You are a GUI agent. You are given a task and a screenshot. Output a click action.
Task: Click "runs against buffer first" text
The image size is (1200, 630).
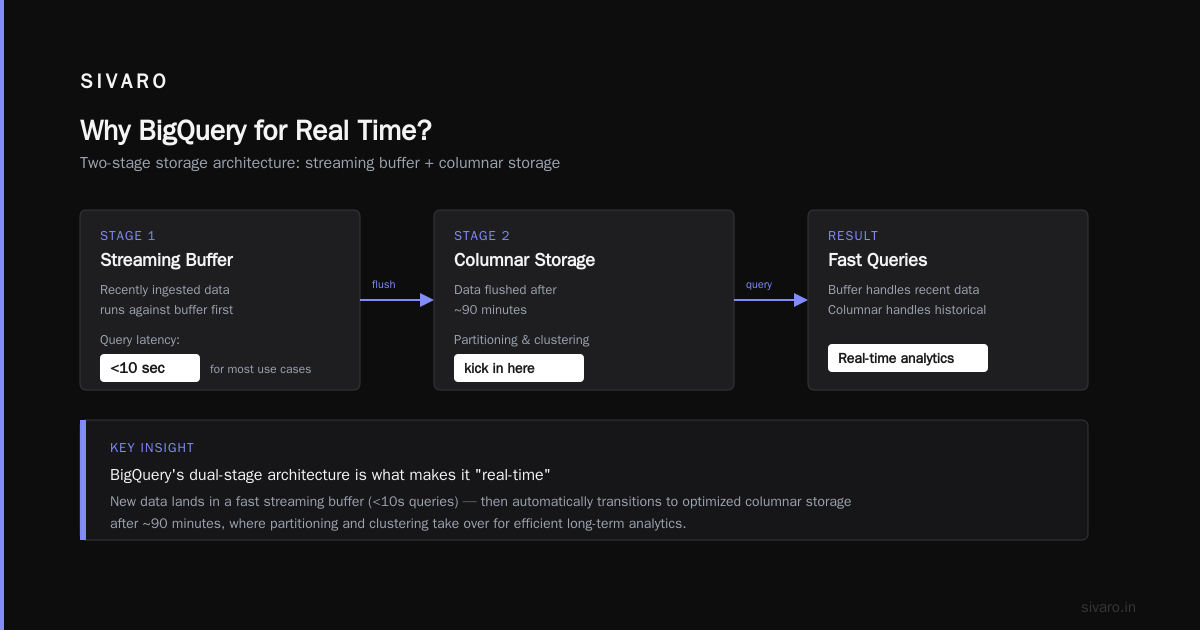click(x=166, y=310)
